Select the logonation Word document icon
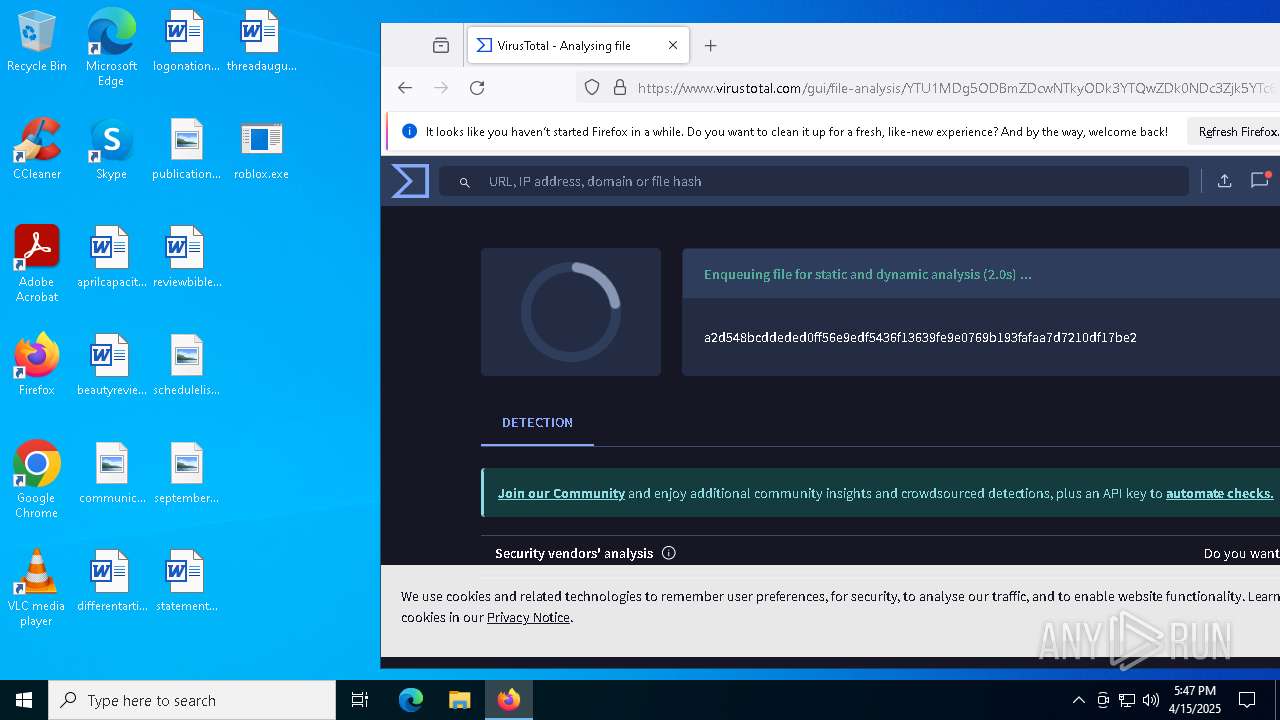The height and width of the screenshot is (720, 1280). [186, 42]
